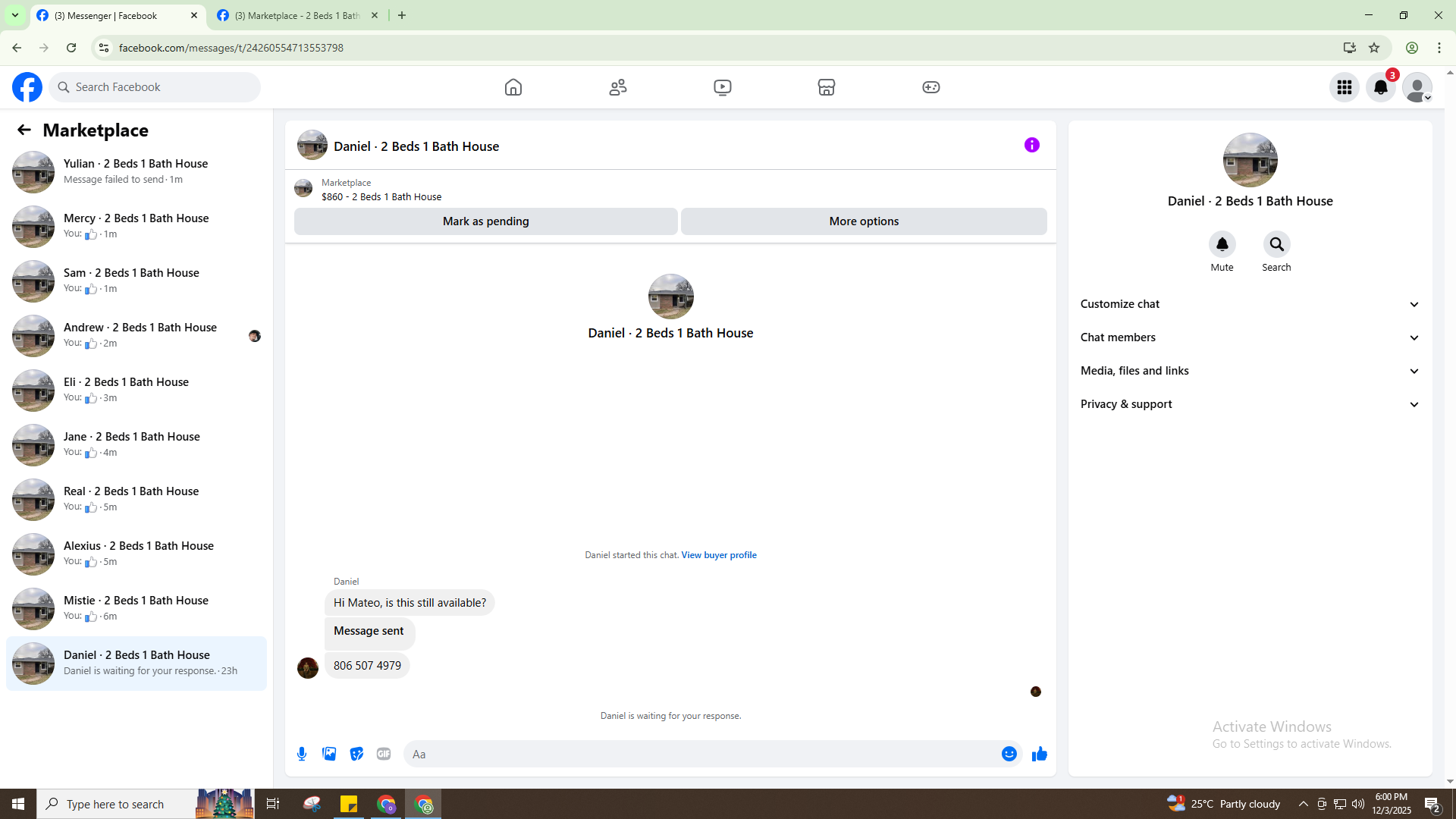Open Eli's 2 Beds 1 Bath House chat
1456x819 pixels.
(136, 391)
